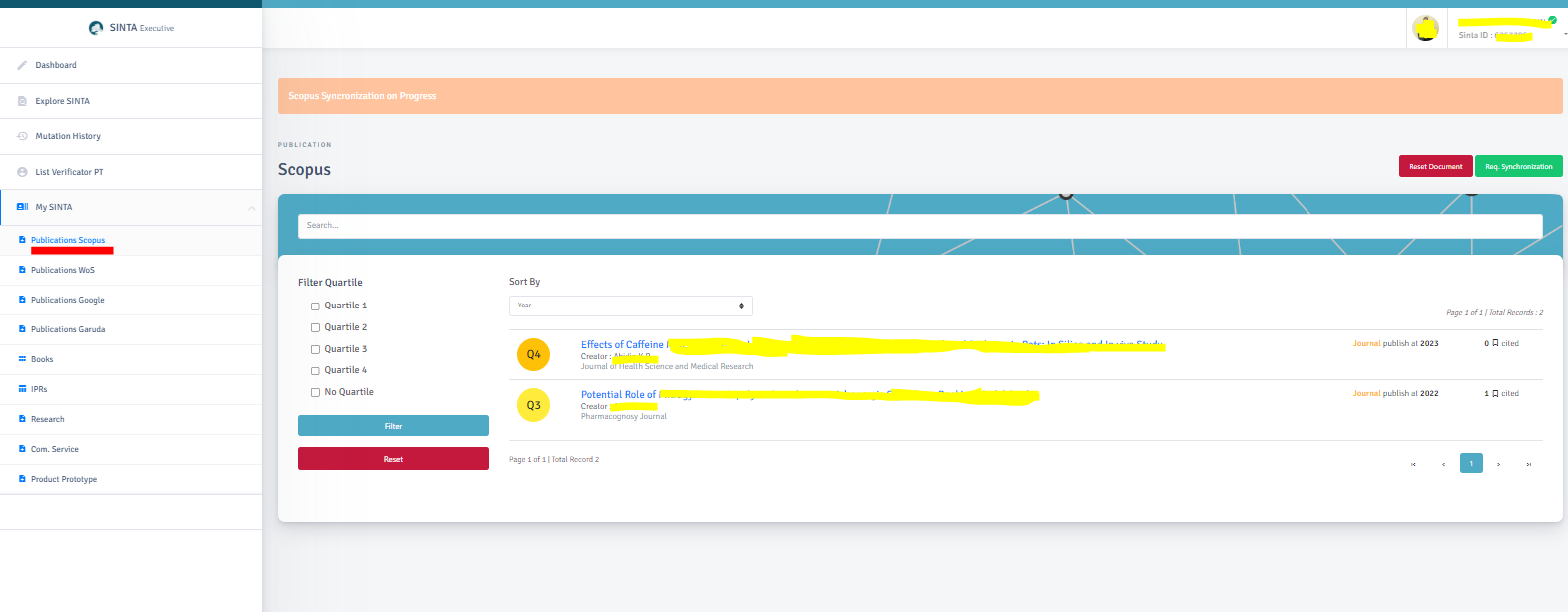Open Dashboard menu item
This screenshot has width=1568, height=612.
131,65
